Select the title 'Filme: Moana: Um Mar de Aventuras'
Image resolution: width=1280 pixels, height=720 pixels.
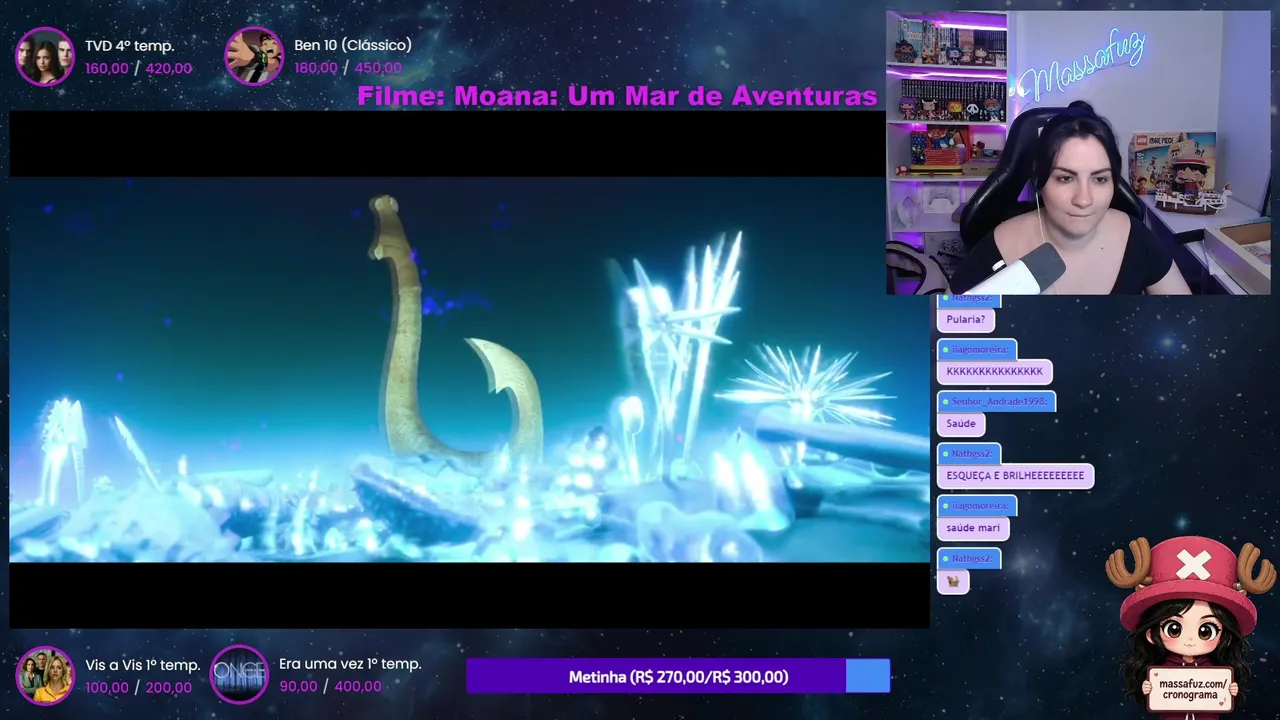(617, 96)
